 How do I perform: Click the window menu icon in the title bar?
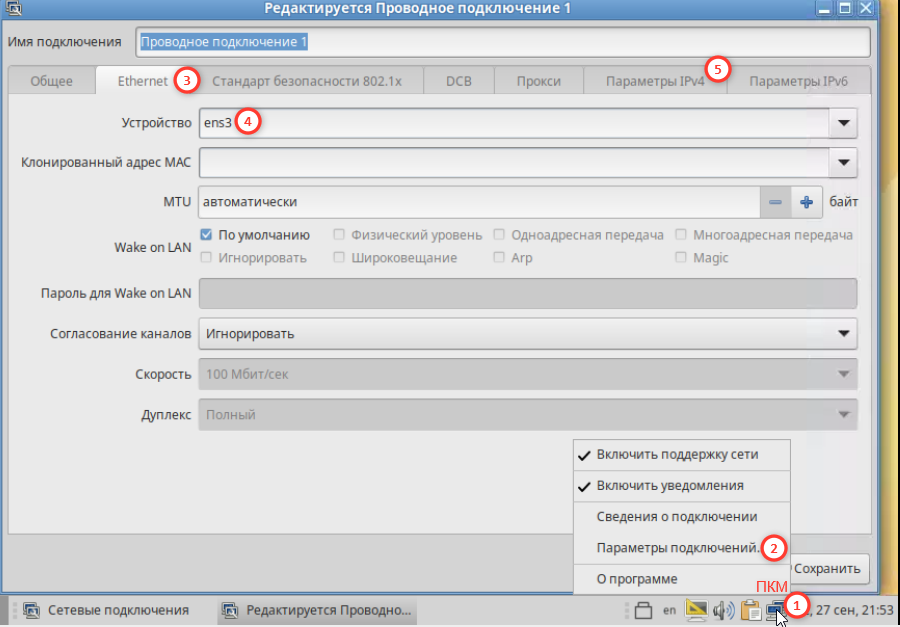12,8
